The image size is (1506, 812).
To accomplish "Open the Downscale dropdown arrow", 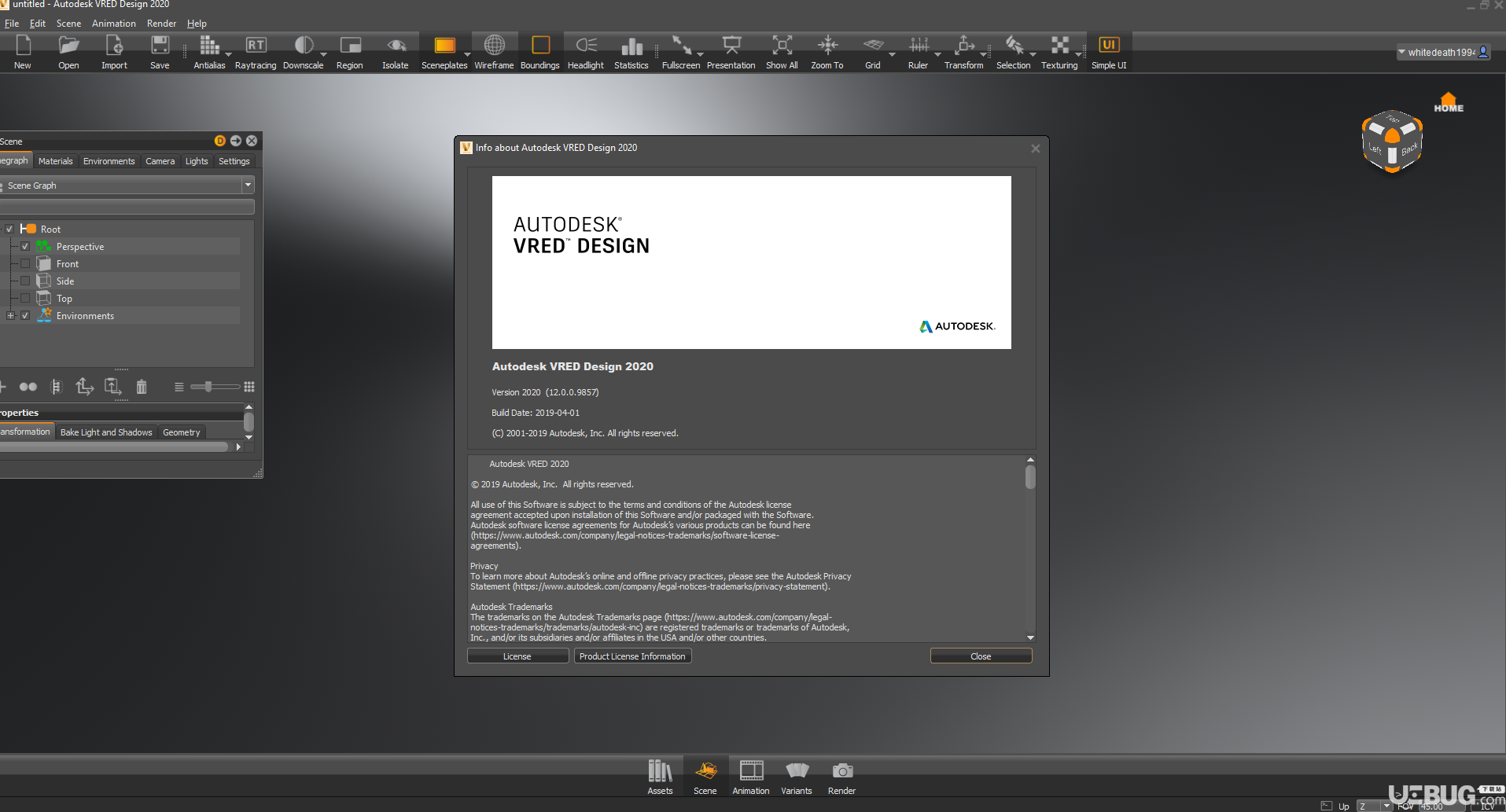I will (x=323, y=54).
